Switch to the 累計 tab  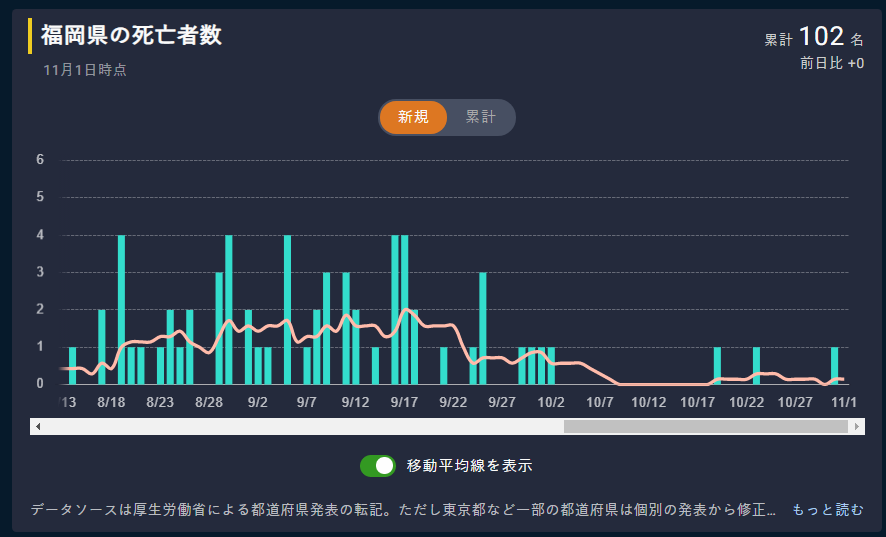coord(480,118)
